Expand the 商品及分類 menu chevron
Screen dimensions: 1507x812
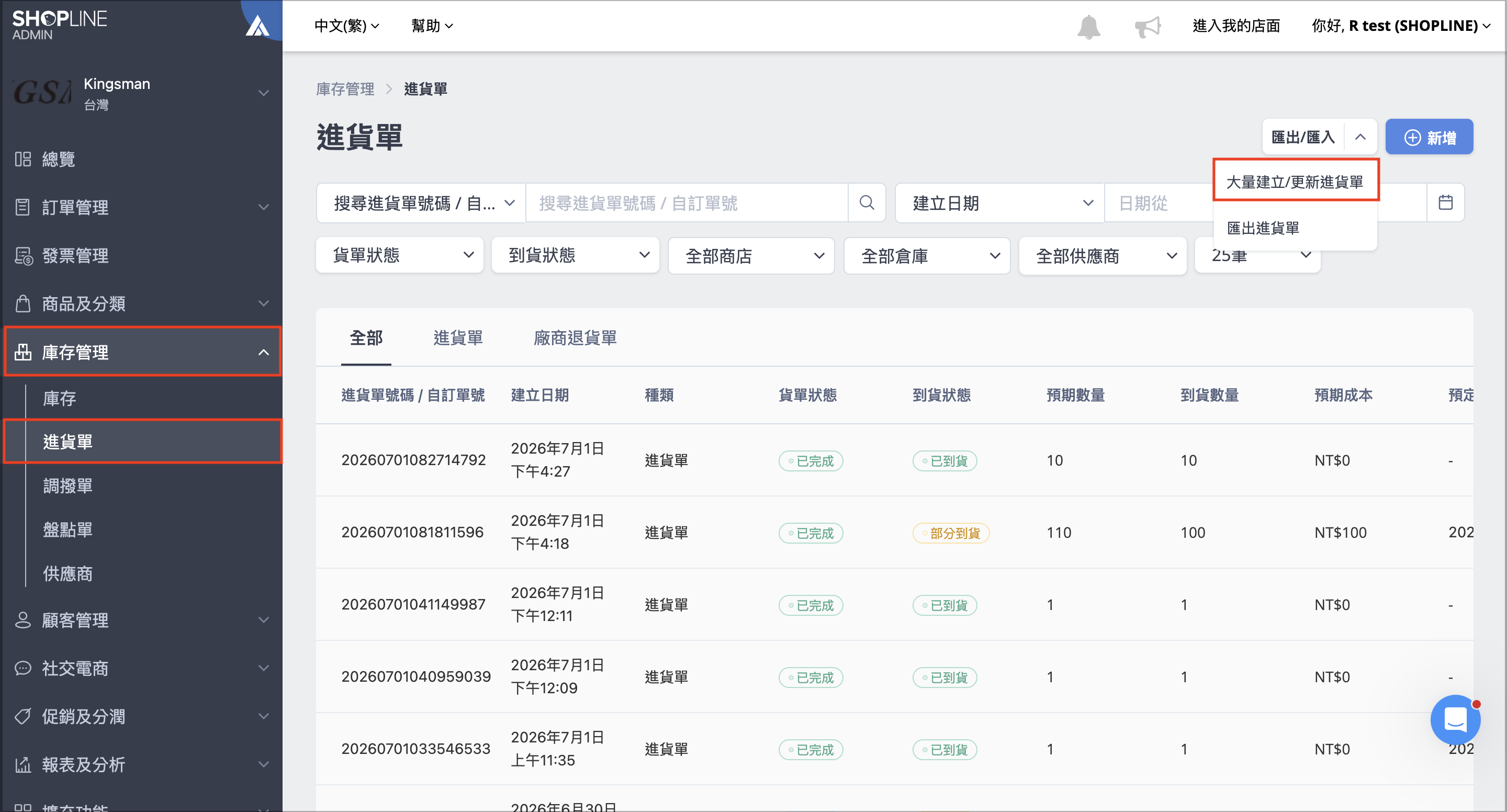click(x=264, y=303)
